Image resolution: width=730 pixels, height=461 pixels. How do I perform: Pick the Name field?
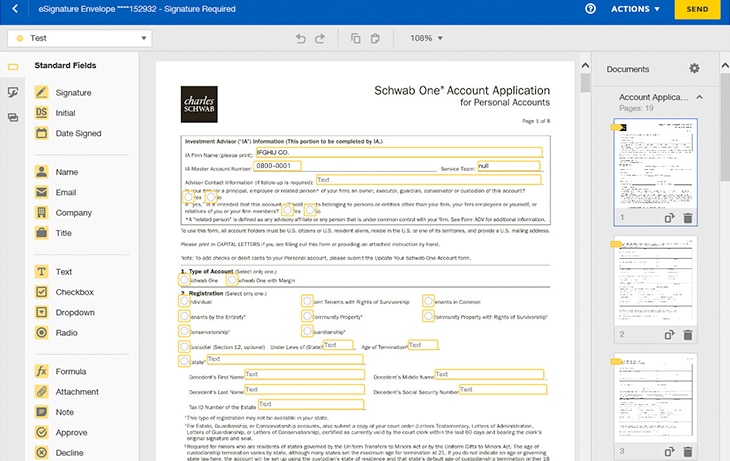[56, 172]
